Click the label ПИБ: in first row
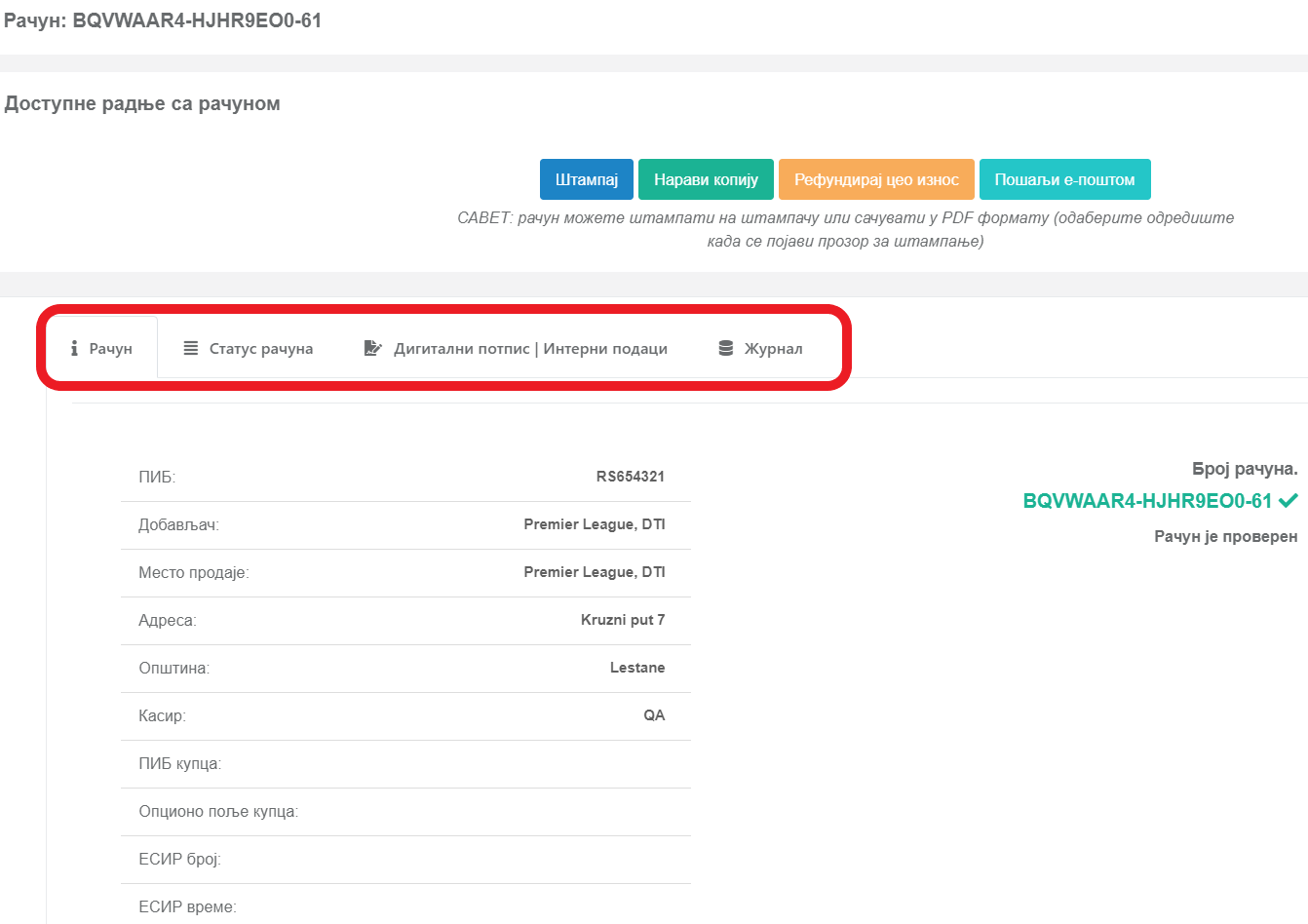1308x924 pixels. (x=157, y=478)
